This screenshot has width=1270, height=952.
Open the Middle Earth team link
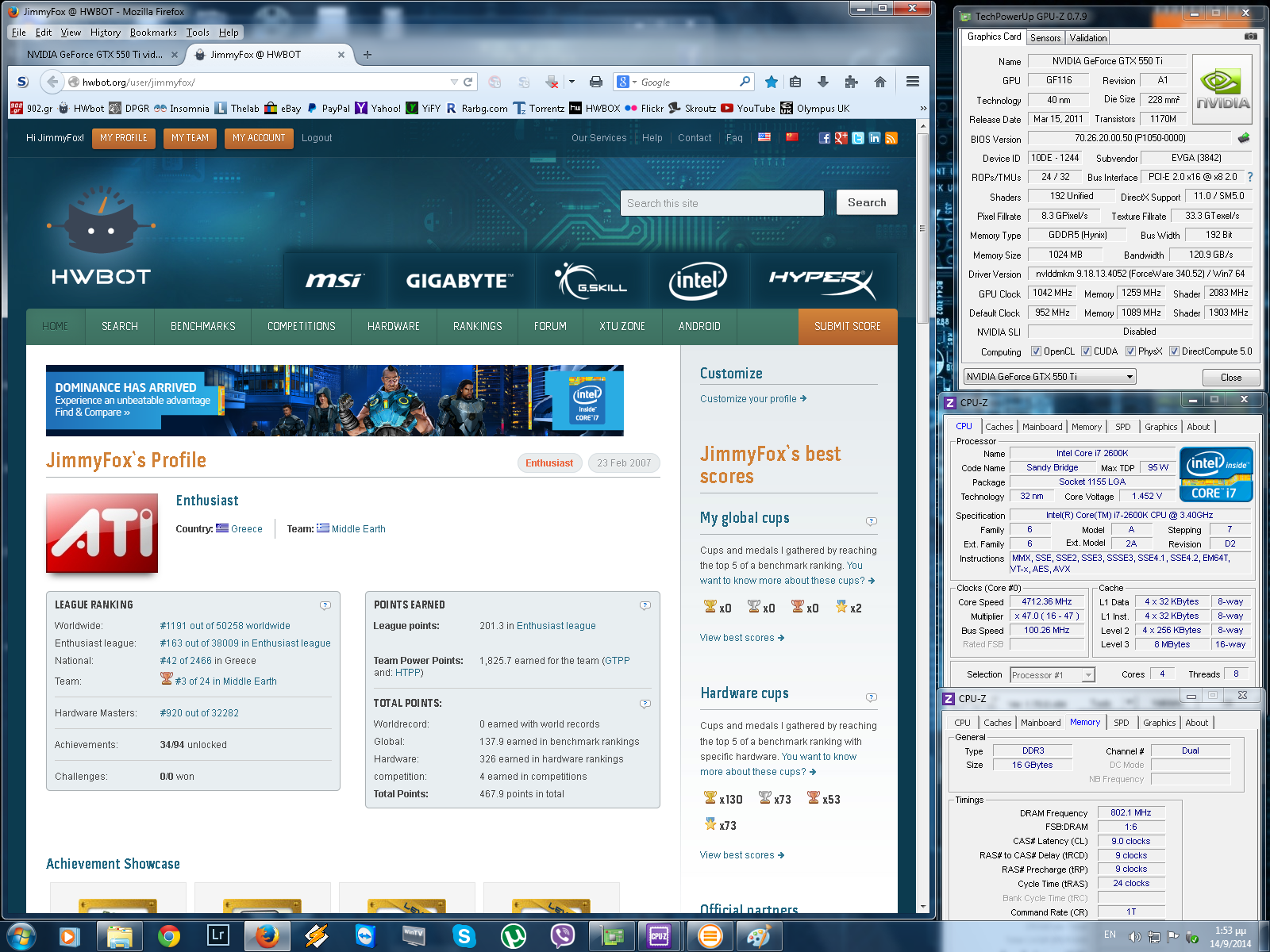coord(358,529)
